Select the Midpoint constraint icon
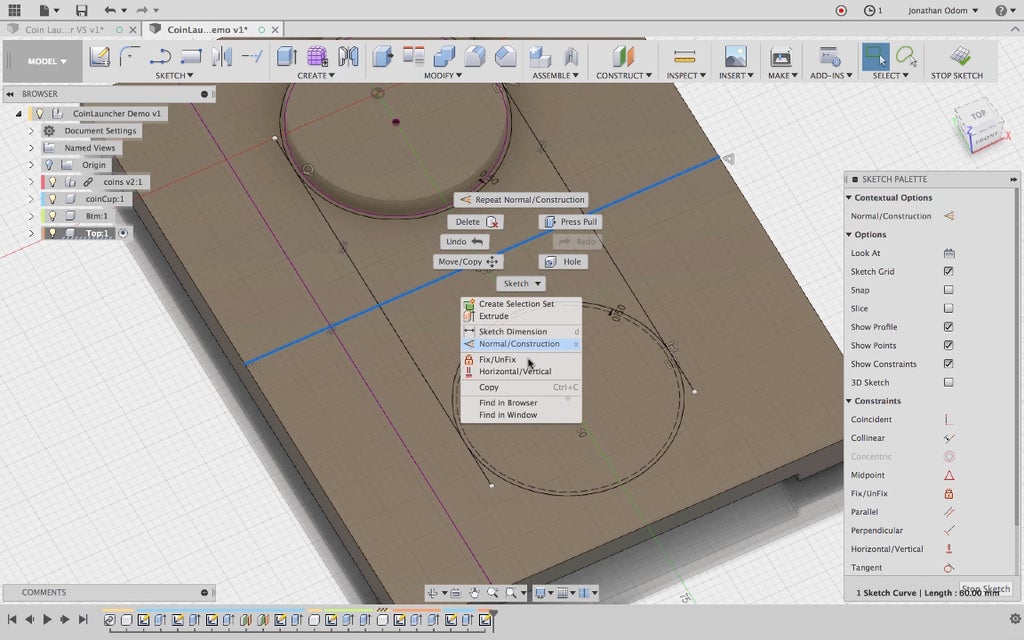Viewport: 1024px width, 640px height. pos(949,476)
